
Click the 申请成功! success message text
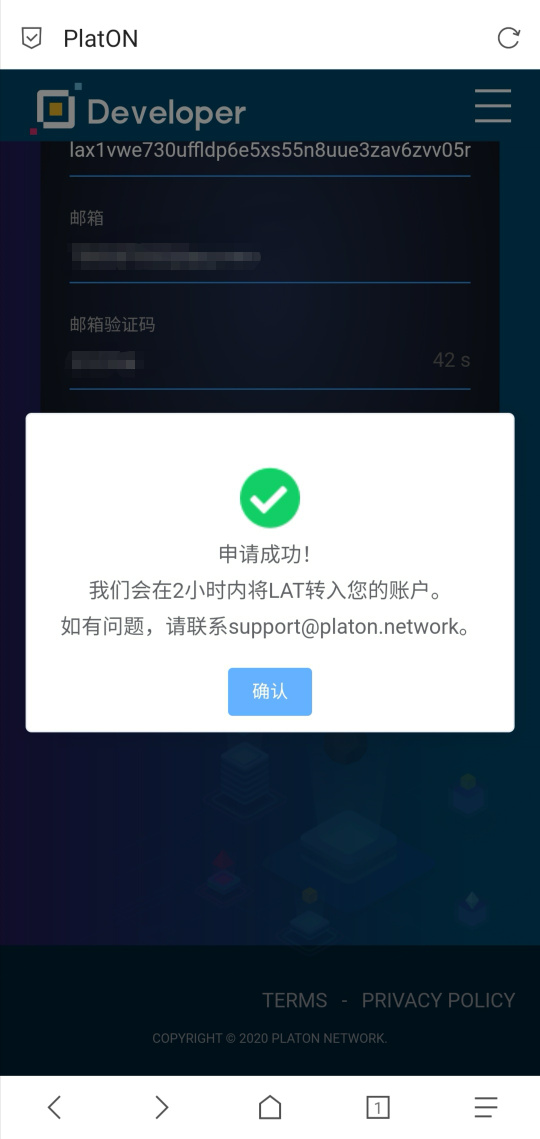pyautogui.click(x=265, y=555)
